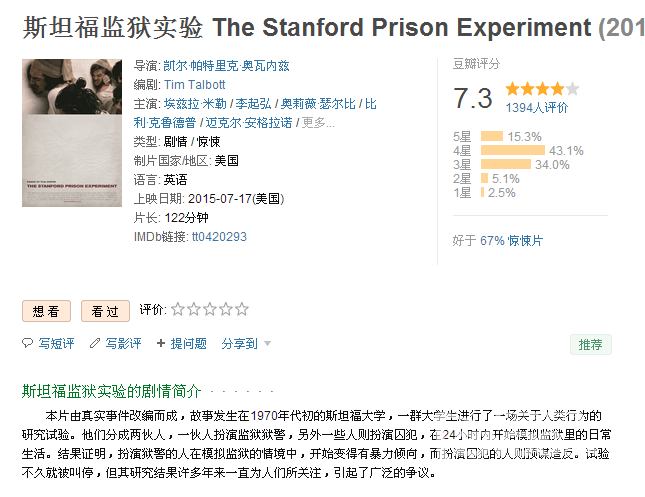
Task: Rate the movie four stars
Action: click(x=226, y=309)
